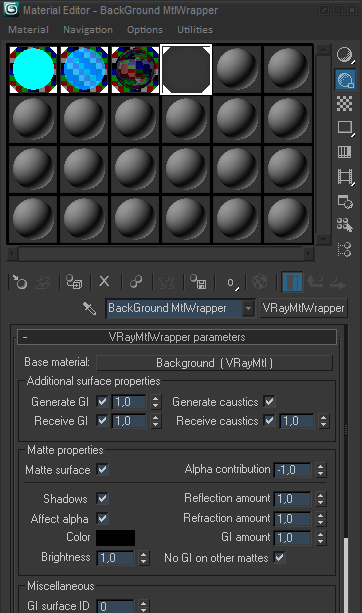Open the Navigation menu
This screenshot has height=613, width=362.
pos(88,30)
